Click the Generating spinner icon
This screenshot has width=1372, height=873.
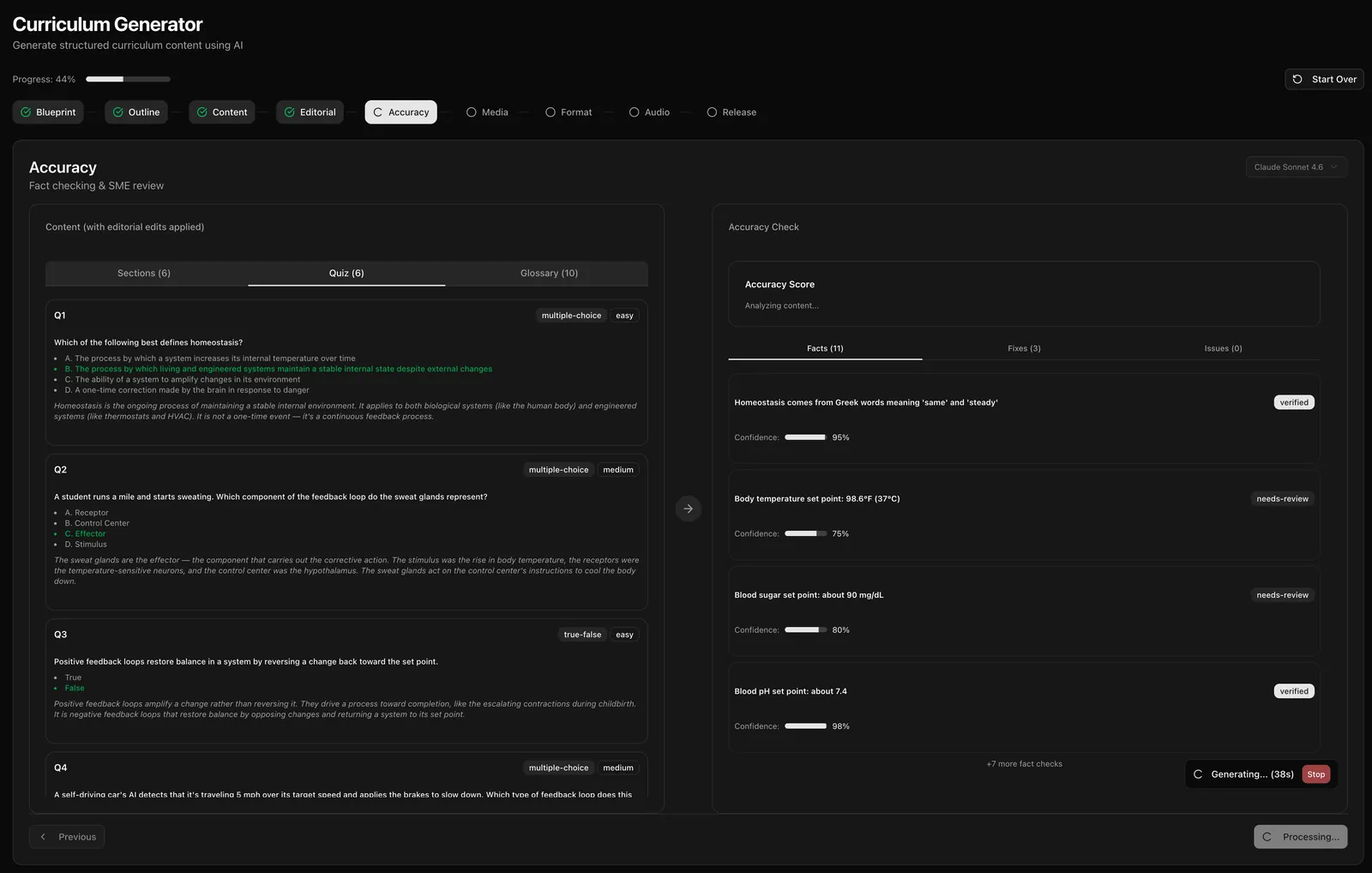[x=1198, y=774]
